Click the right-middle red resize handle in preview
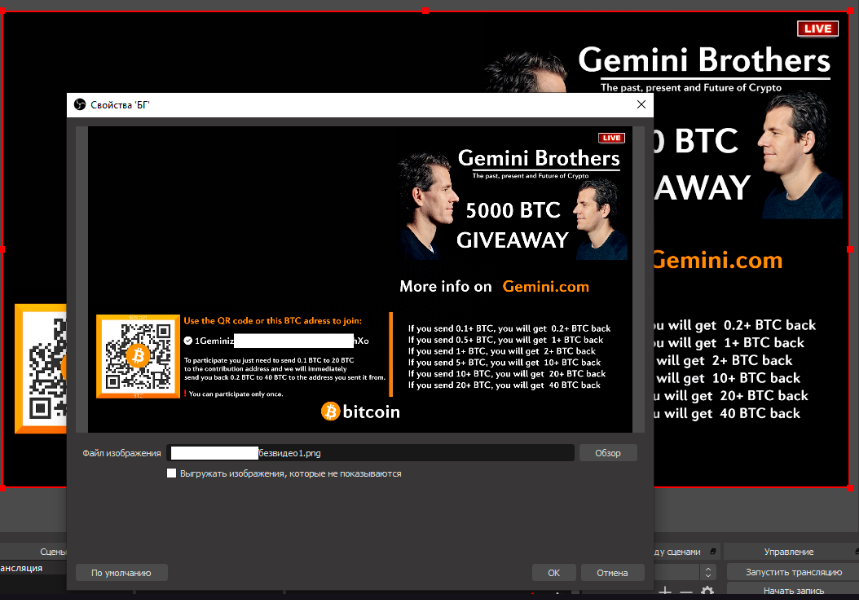This screenshot has width=859, height=600. (850, 249)
